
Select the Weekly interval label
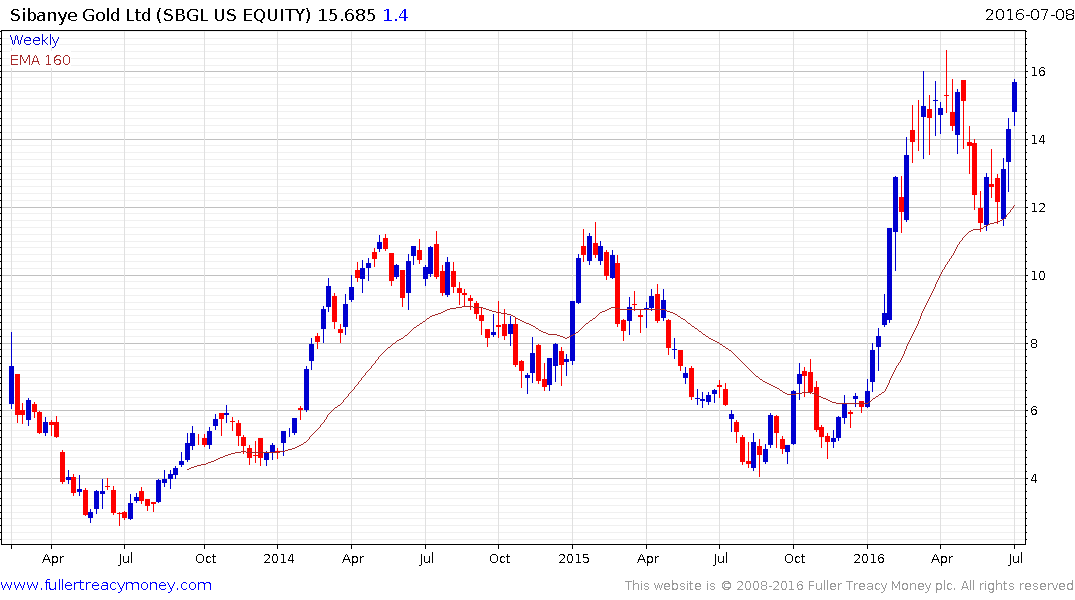pyautogui.click(x=34, y=40)
